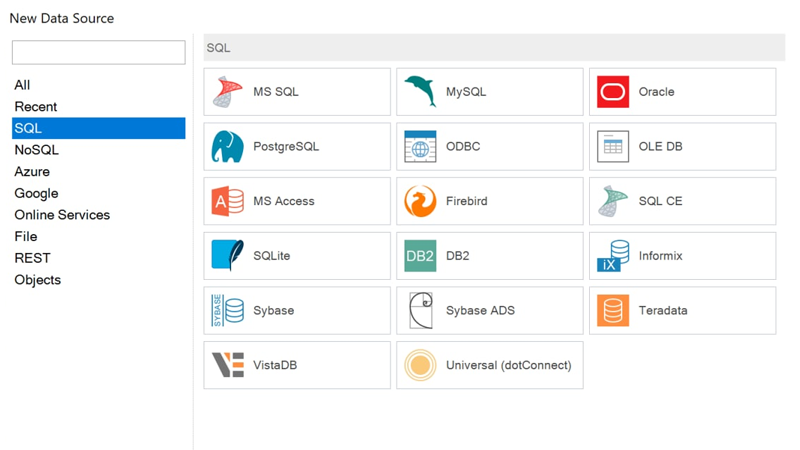Click the green DB2 icon
800x450 pixels.
(x=420, y=256)
